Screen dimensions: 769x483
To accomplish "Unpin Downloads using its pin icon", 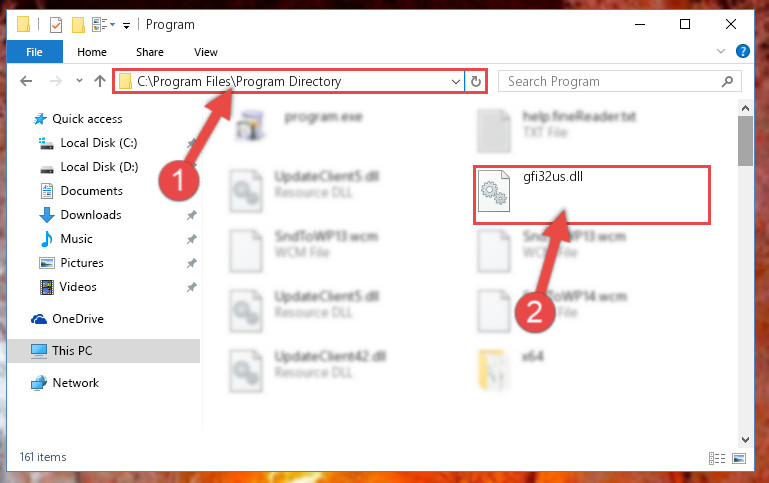I will (x=191, y=215).
